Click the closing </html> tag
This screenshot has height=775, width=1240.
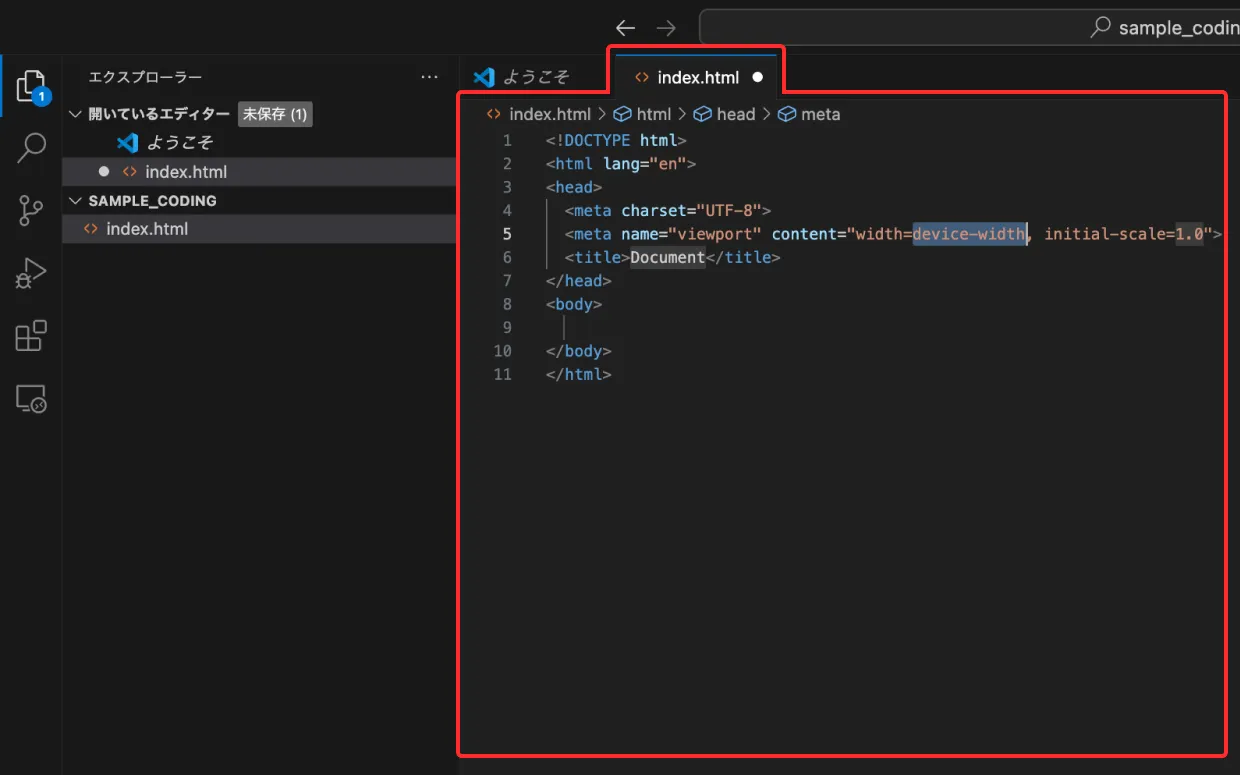pos(579,374)
